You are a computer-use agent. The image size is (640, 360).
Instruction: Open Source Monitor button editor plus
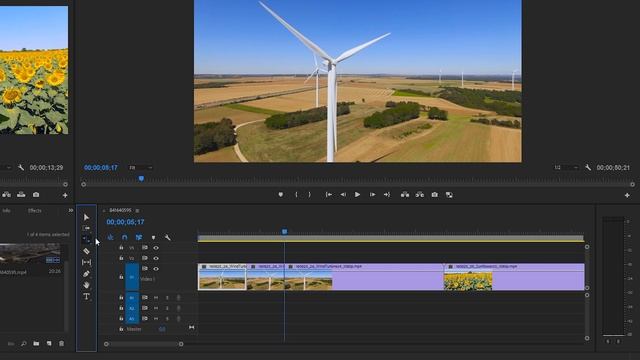click(65, 196)
